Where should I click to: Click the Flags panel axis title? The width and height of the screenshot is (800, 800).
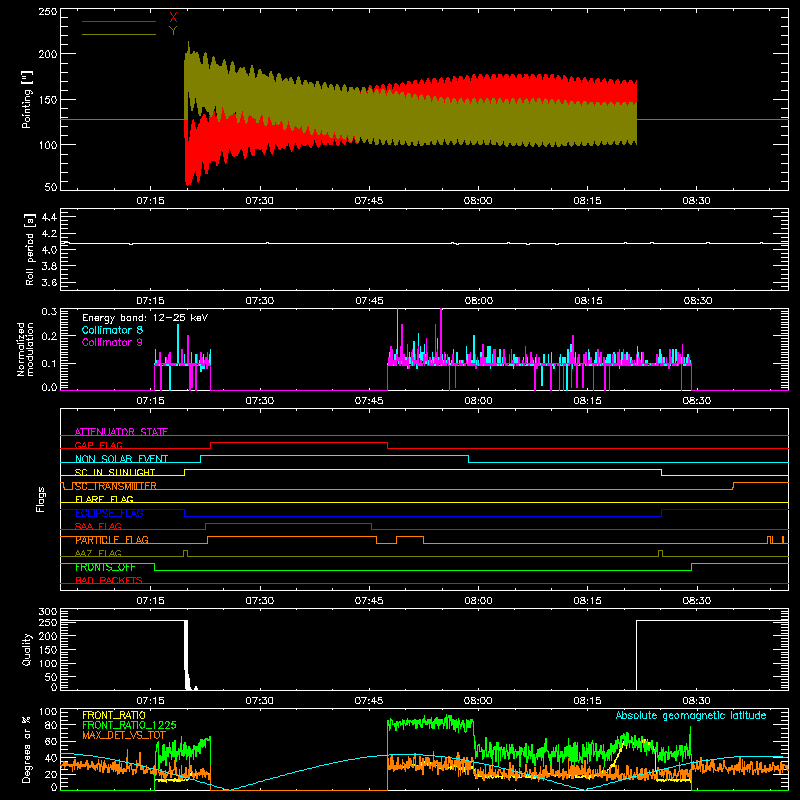(x=41, y=499)
